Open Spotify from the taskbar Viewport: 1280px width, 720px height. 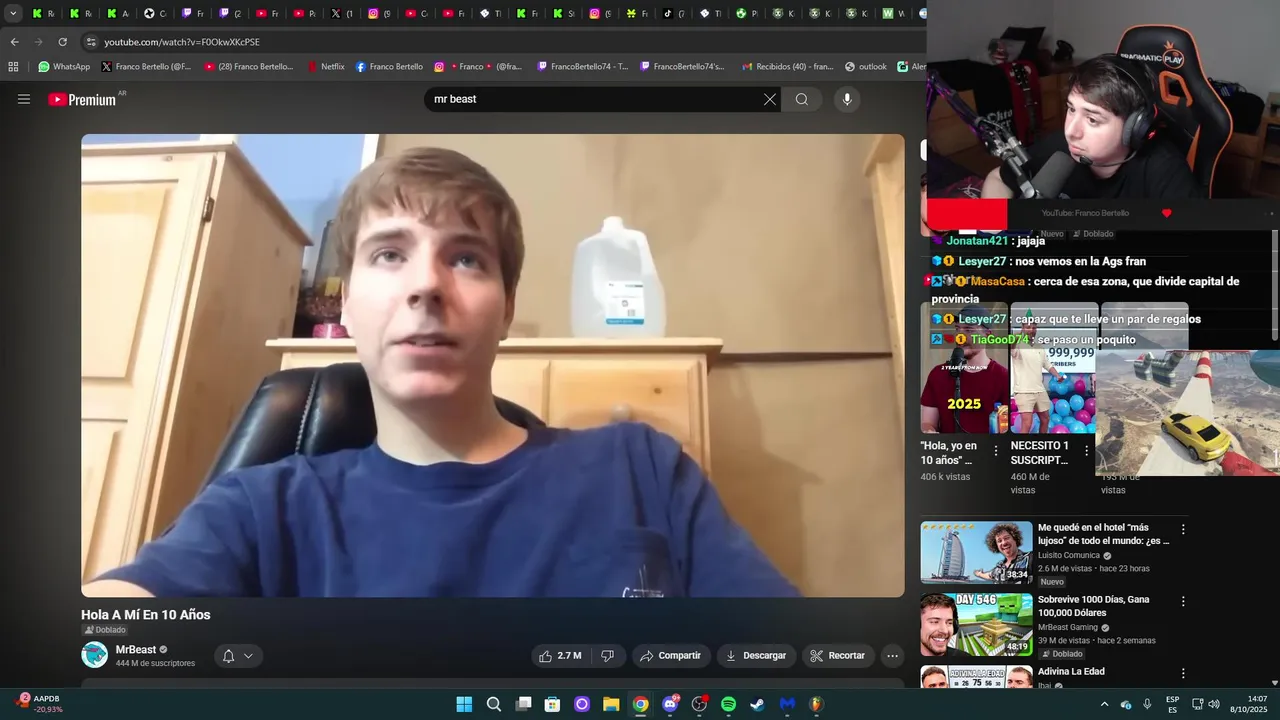pos(728,704)
